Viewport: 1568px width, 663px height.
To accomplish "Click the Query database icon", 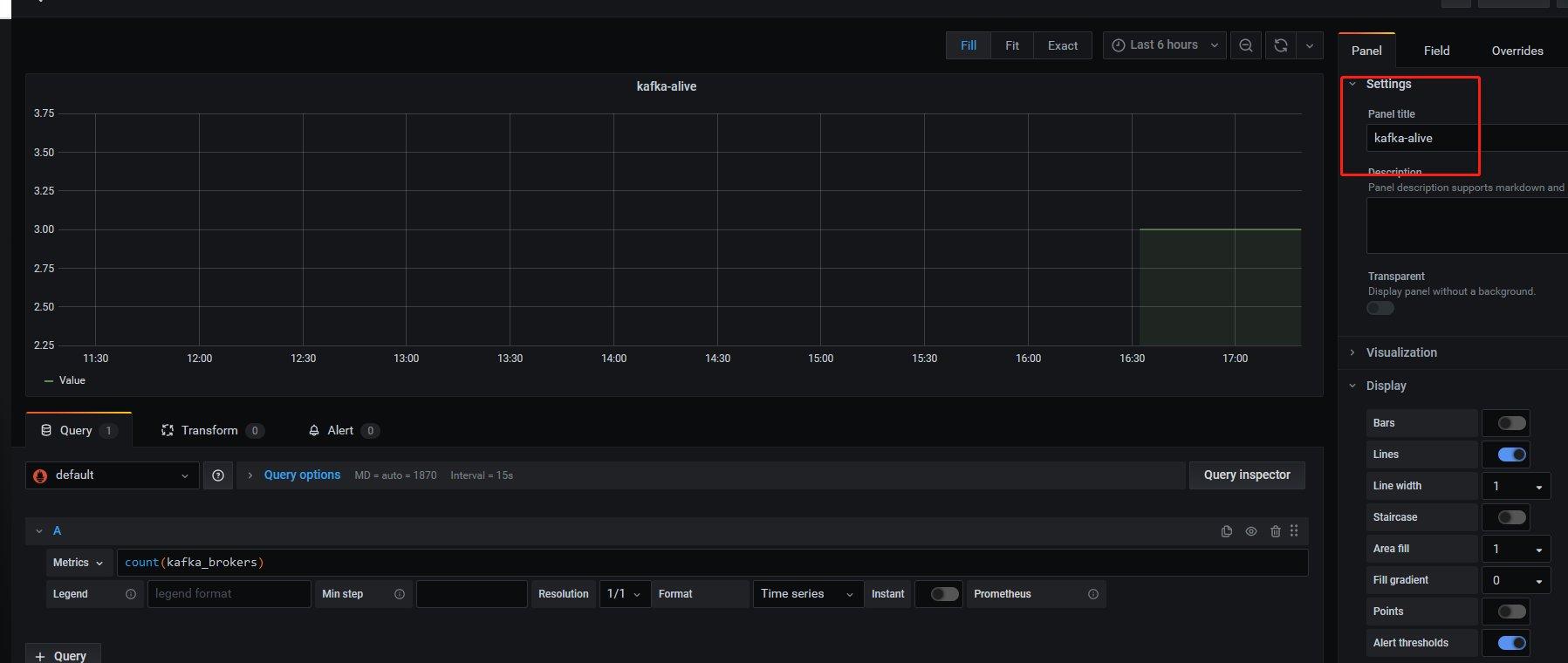I will click(46, 430).
